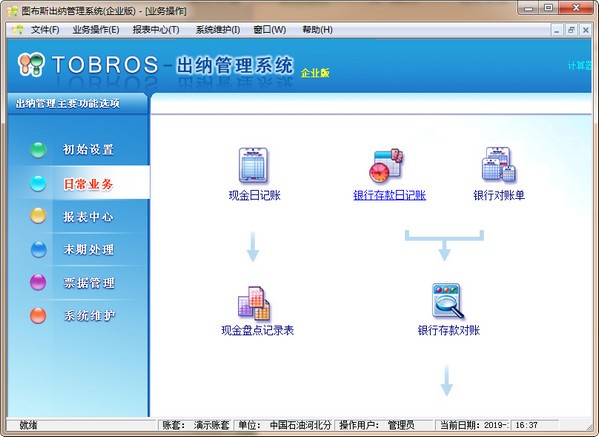Image resolution: width=599 pixels, height=437 pixels.
Task: Click the red ball beside 系统维护
Action: click(38, 316)
